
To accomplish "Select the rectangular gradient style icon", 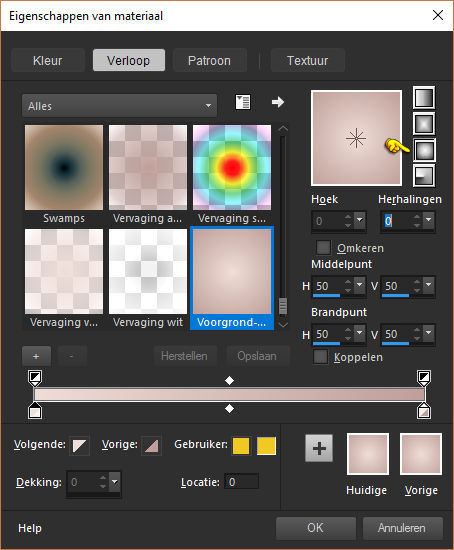I will pos(424,123).
